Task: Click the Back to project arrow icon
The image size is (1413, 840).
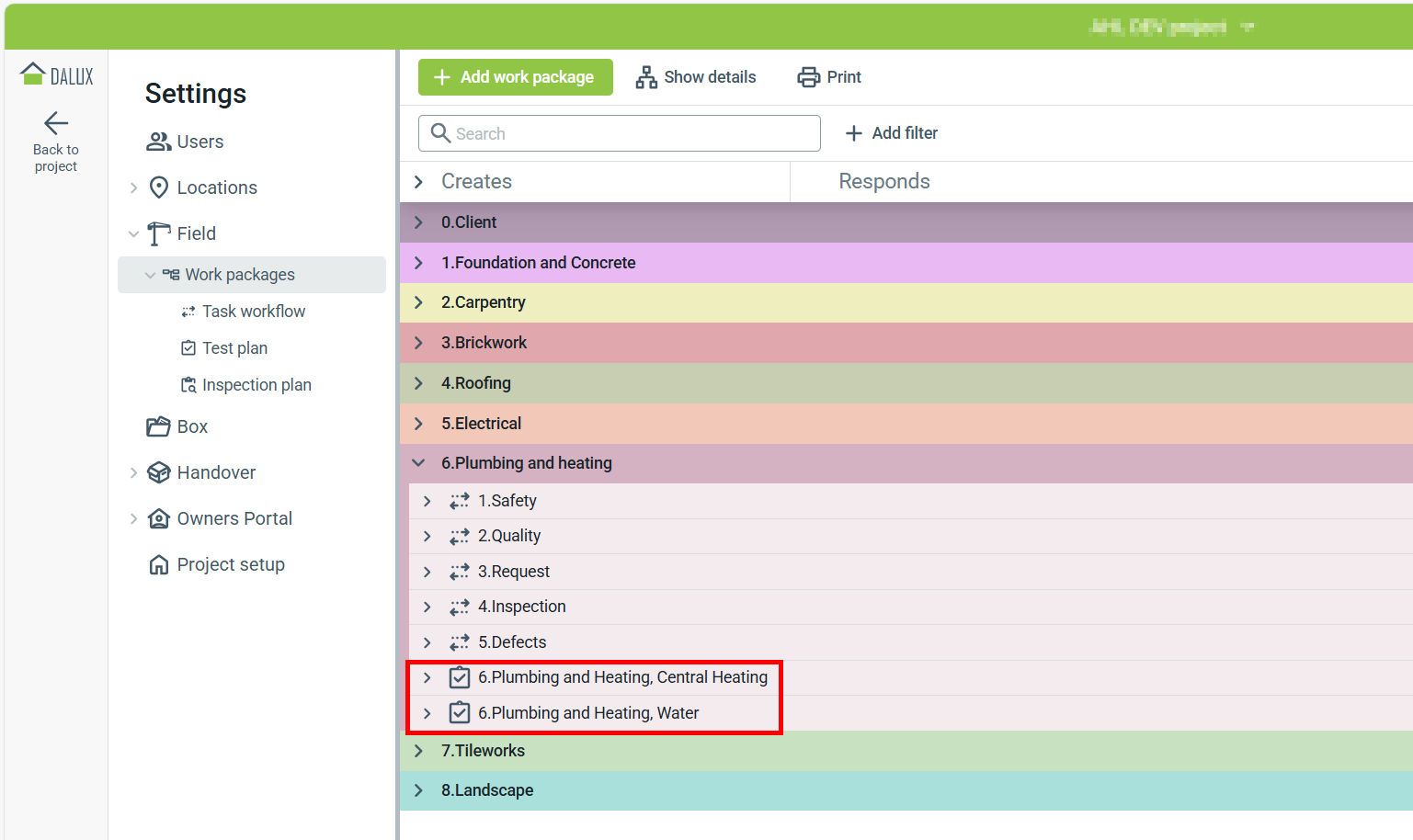Action: coord(56,122)
